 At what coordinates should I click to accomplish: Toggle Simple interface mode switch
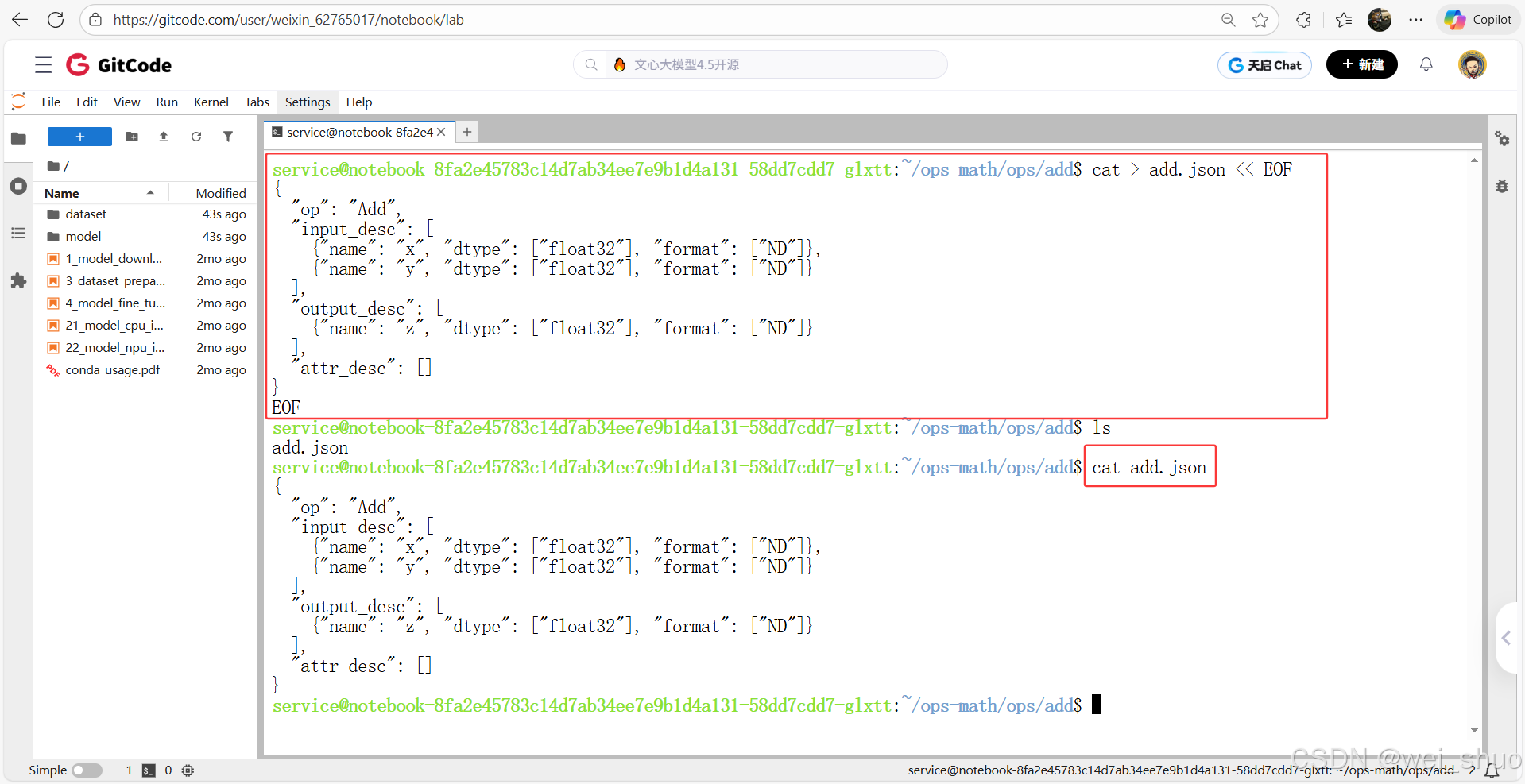point(87,770)
